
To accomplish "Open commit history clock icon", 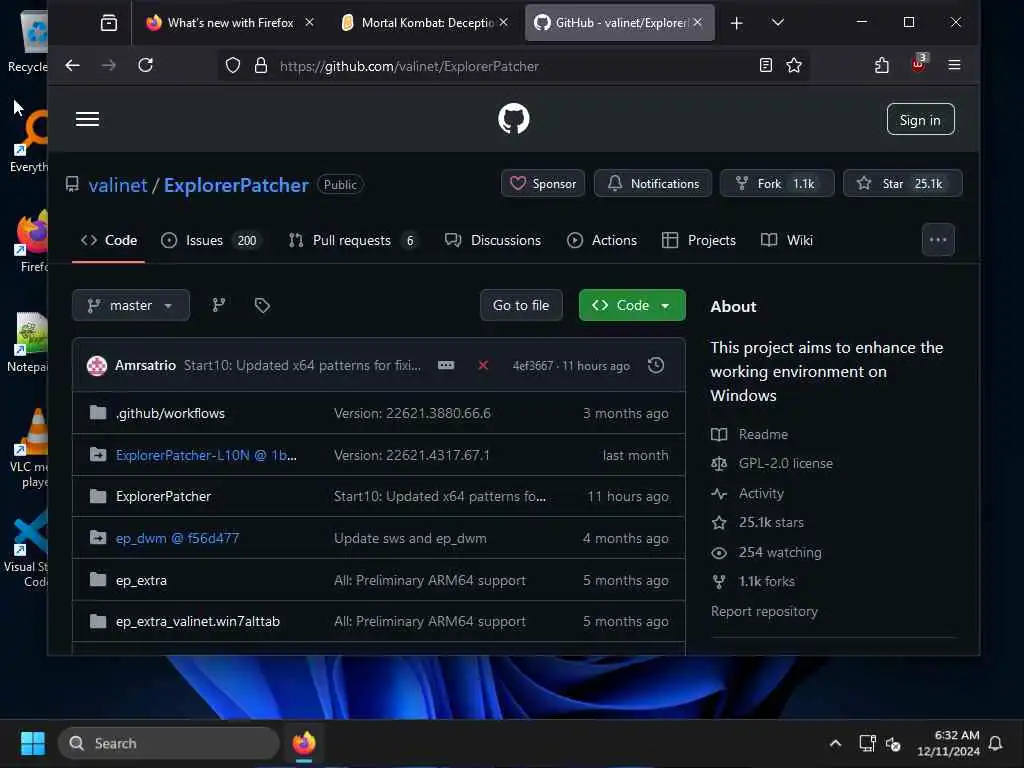I will 656,365.
